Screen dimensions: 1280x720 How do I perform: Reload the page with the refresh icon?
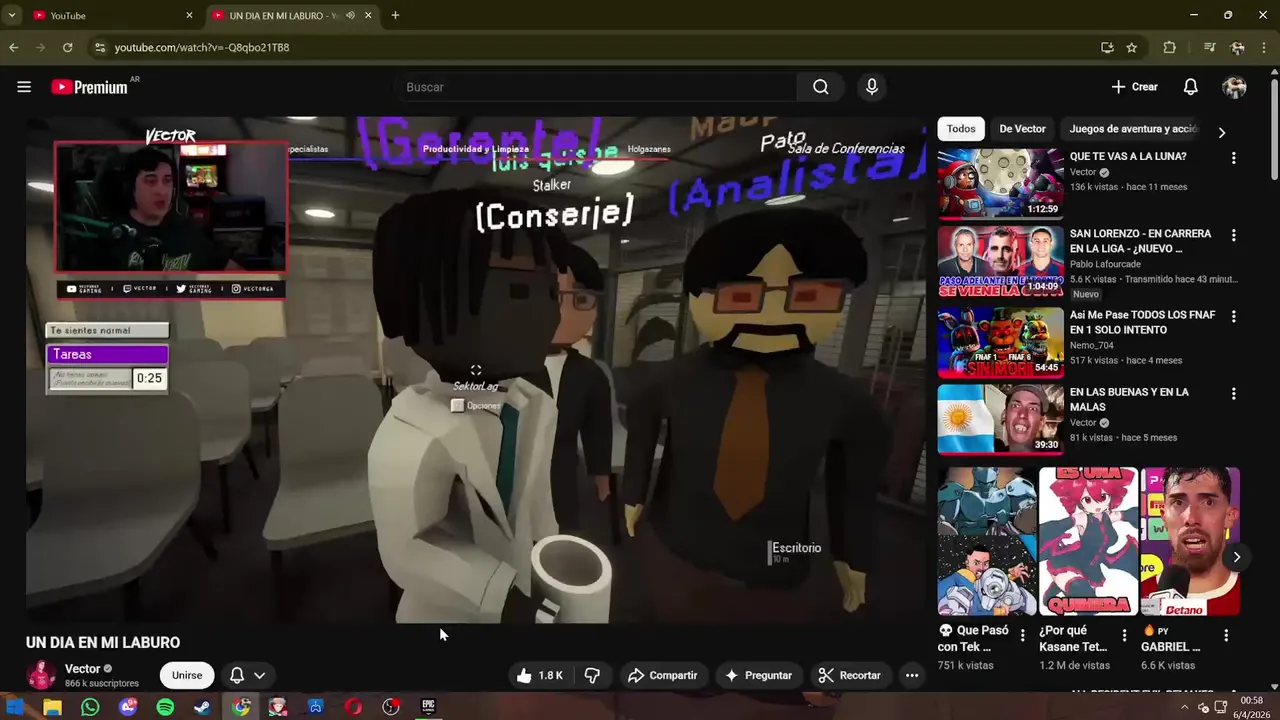pos(67,47)
